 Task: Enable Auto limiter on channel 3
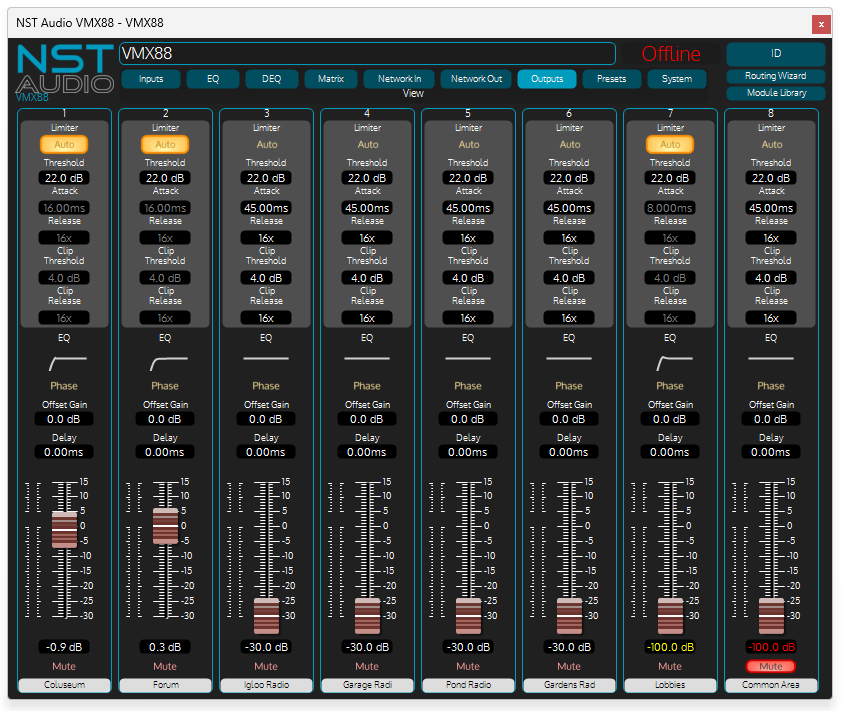point(266,144)
